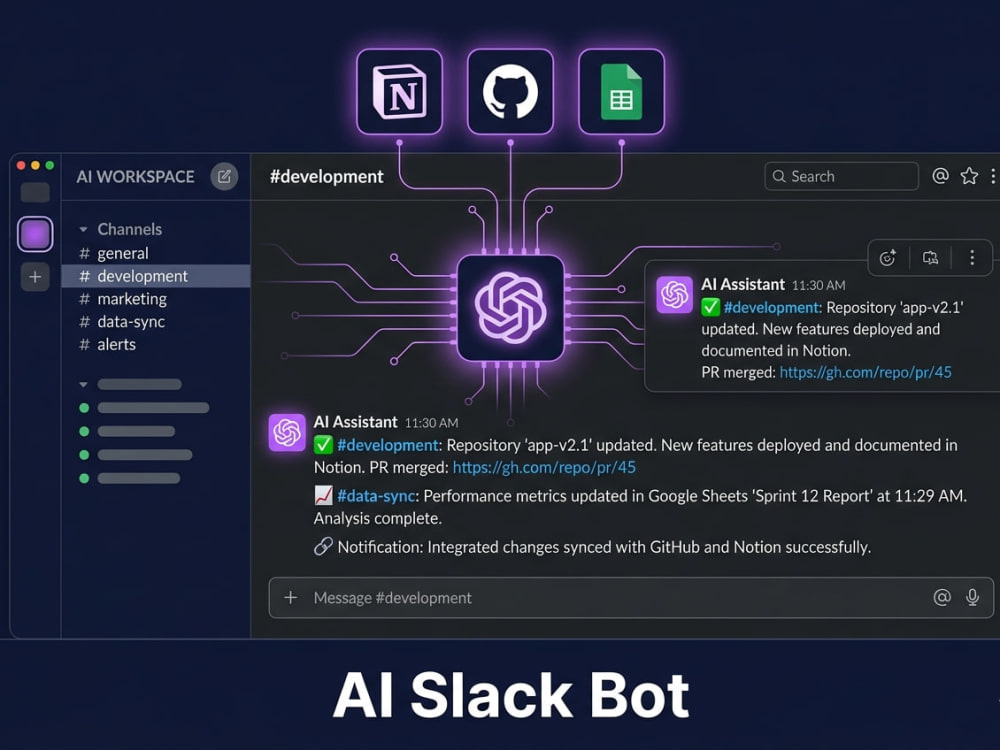1000x750 pixels.
Task: Open more actions menu on hovered message
Action: (x=972, y=258)
